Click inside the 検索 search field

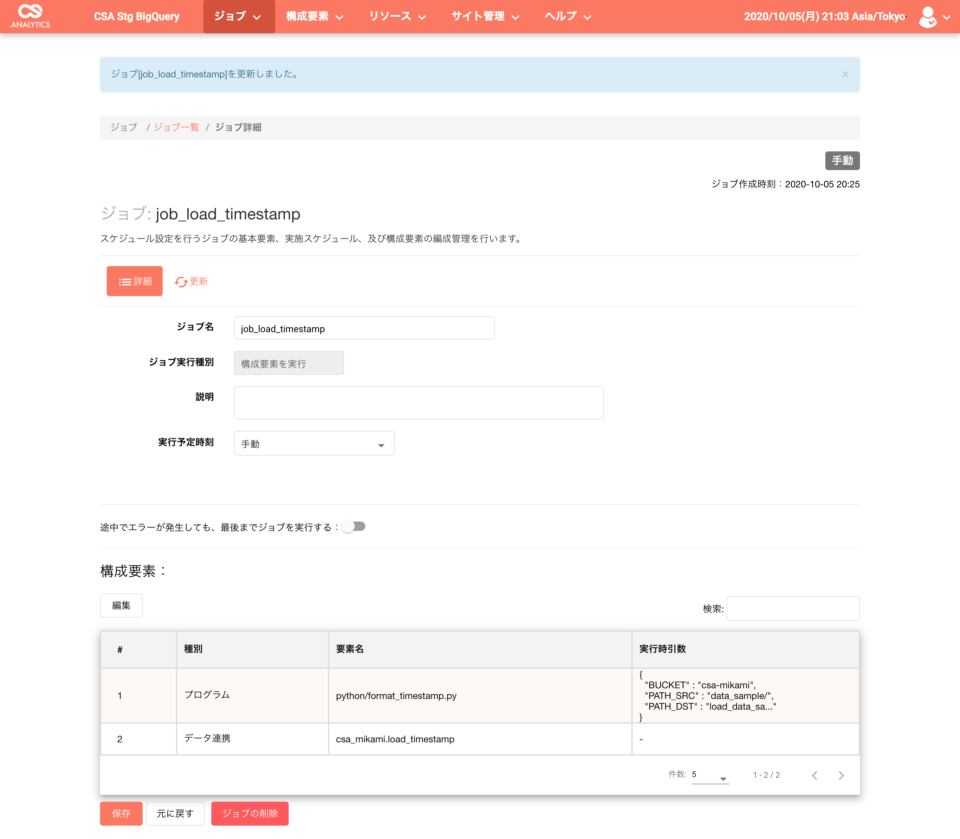pos(793,608)
